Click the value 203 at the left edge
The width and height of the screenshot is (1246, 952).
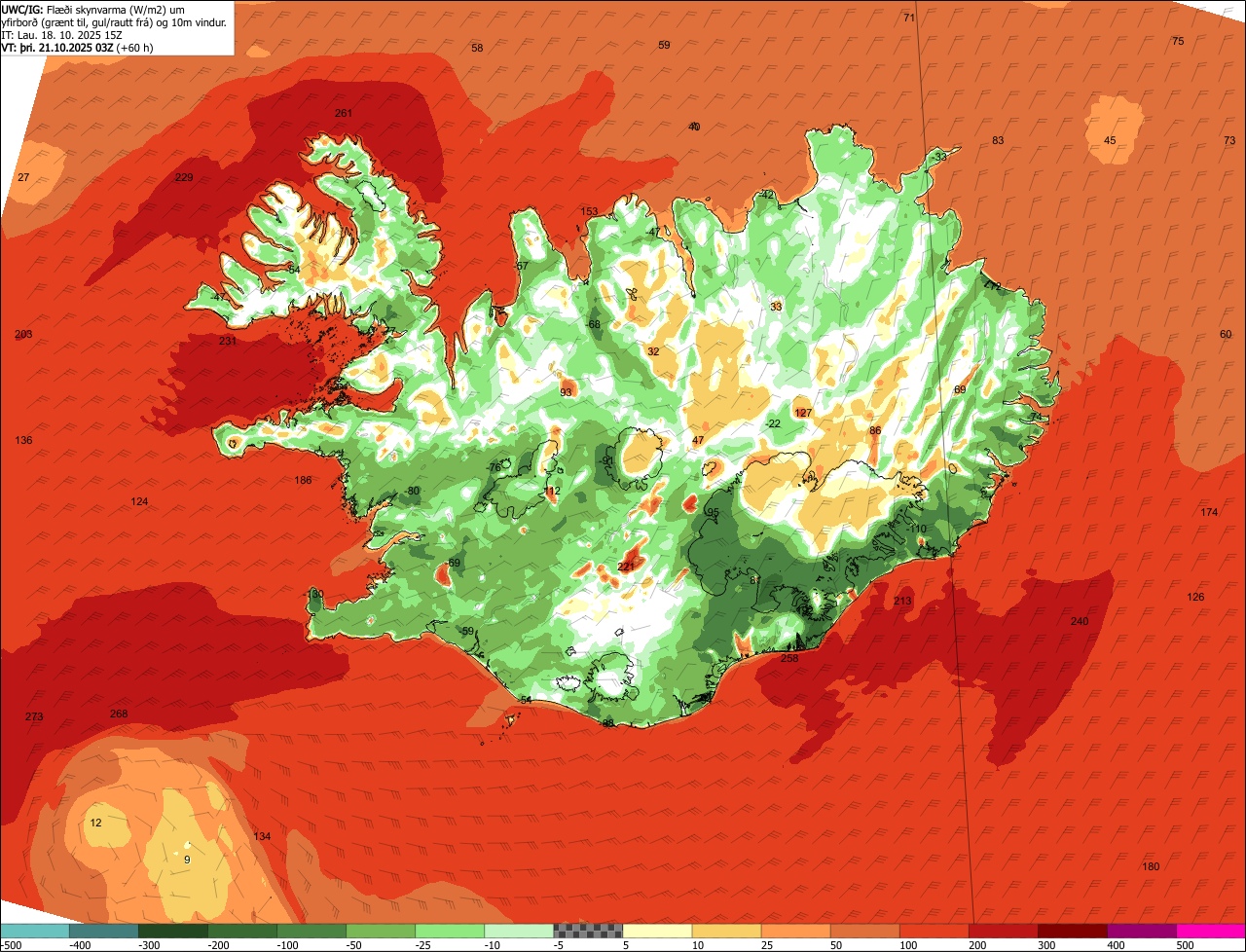pos(23,334)
